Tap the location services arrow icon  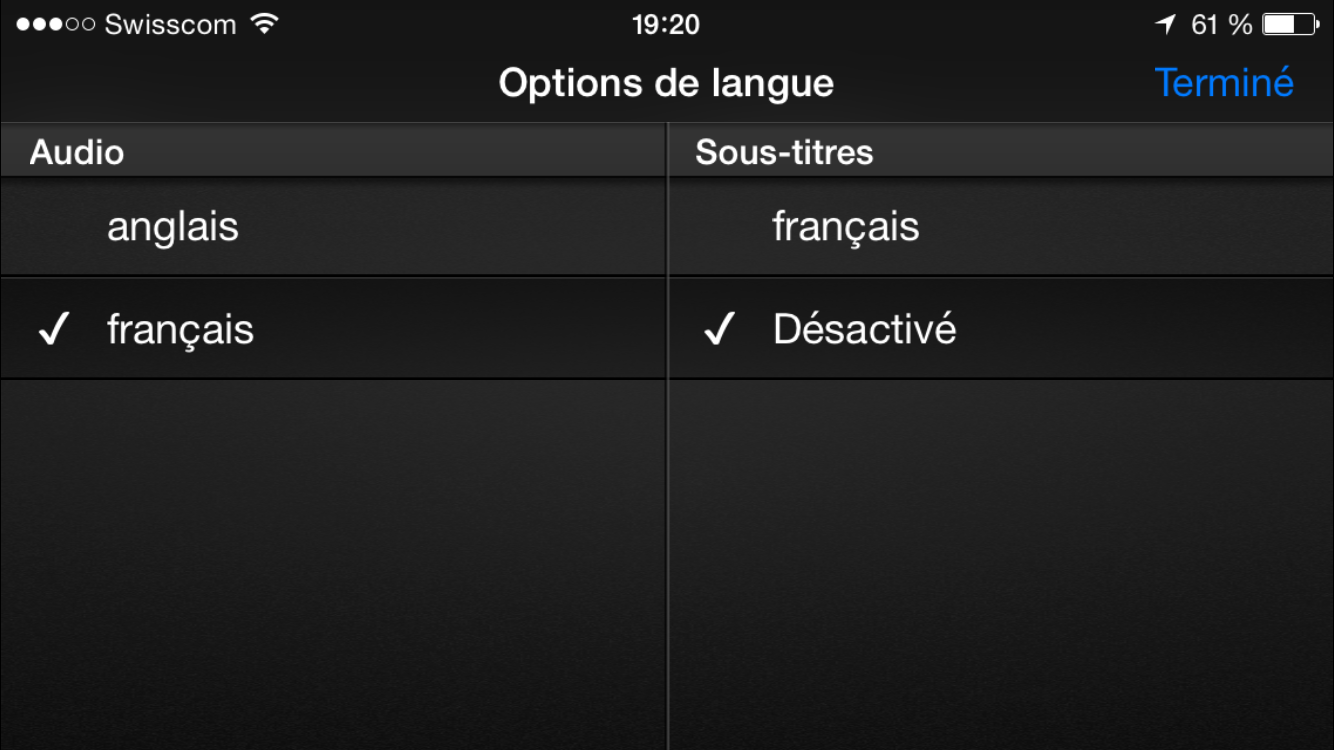point(1165,24)
